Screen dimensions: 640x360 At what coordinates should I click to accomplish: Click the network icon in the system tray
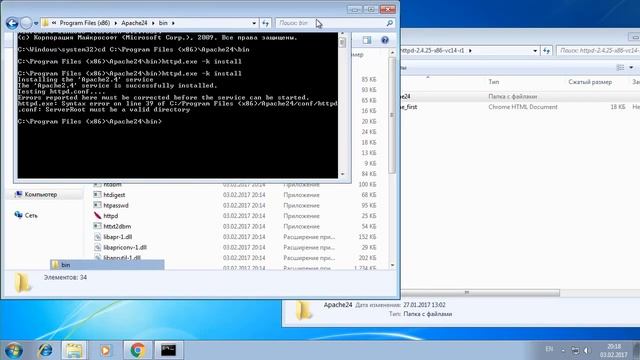coord(575,351)
